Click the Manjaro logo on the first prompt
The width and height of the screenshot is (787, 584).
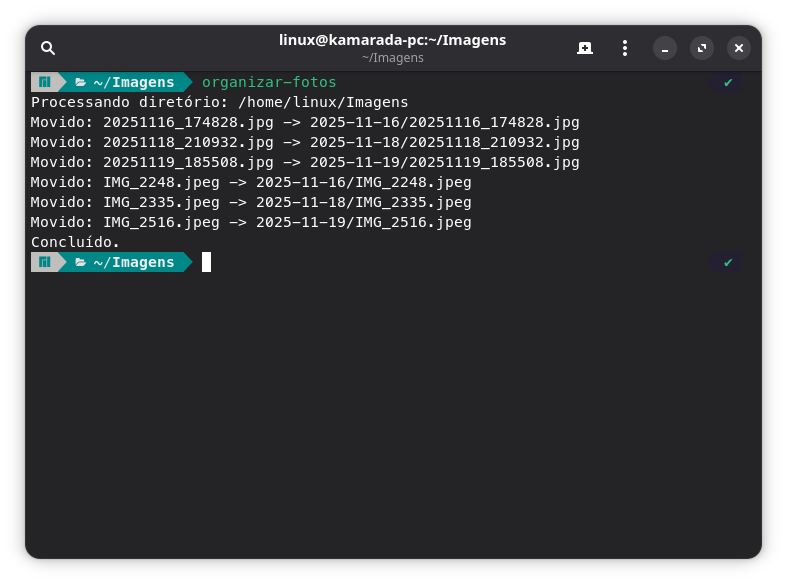click(x=44, y=82)
